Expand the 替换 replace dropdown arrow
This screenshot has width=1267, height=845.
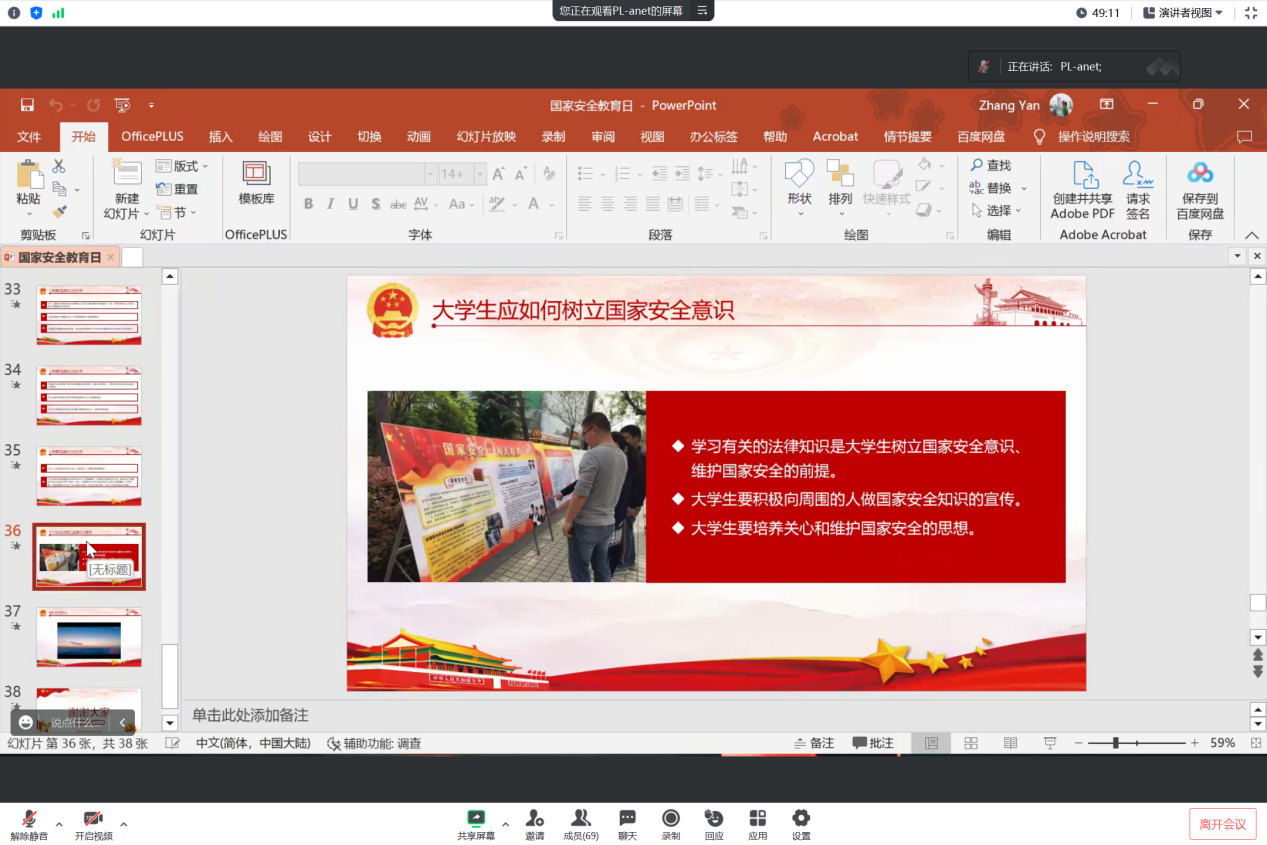tap(1023, 188)
